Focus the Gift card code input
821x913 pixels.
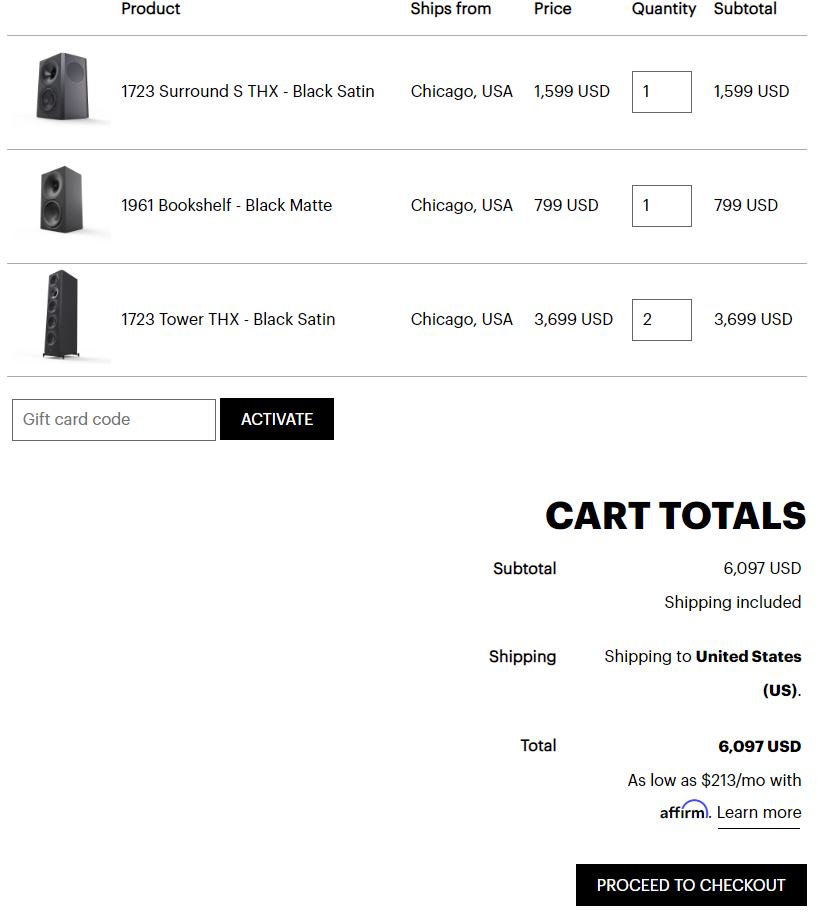(114, 420)
